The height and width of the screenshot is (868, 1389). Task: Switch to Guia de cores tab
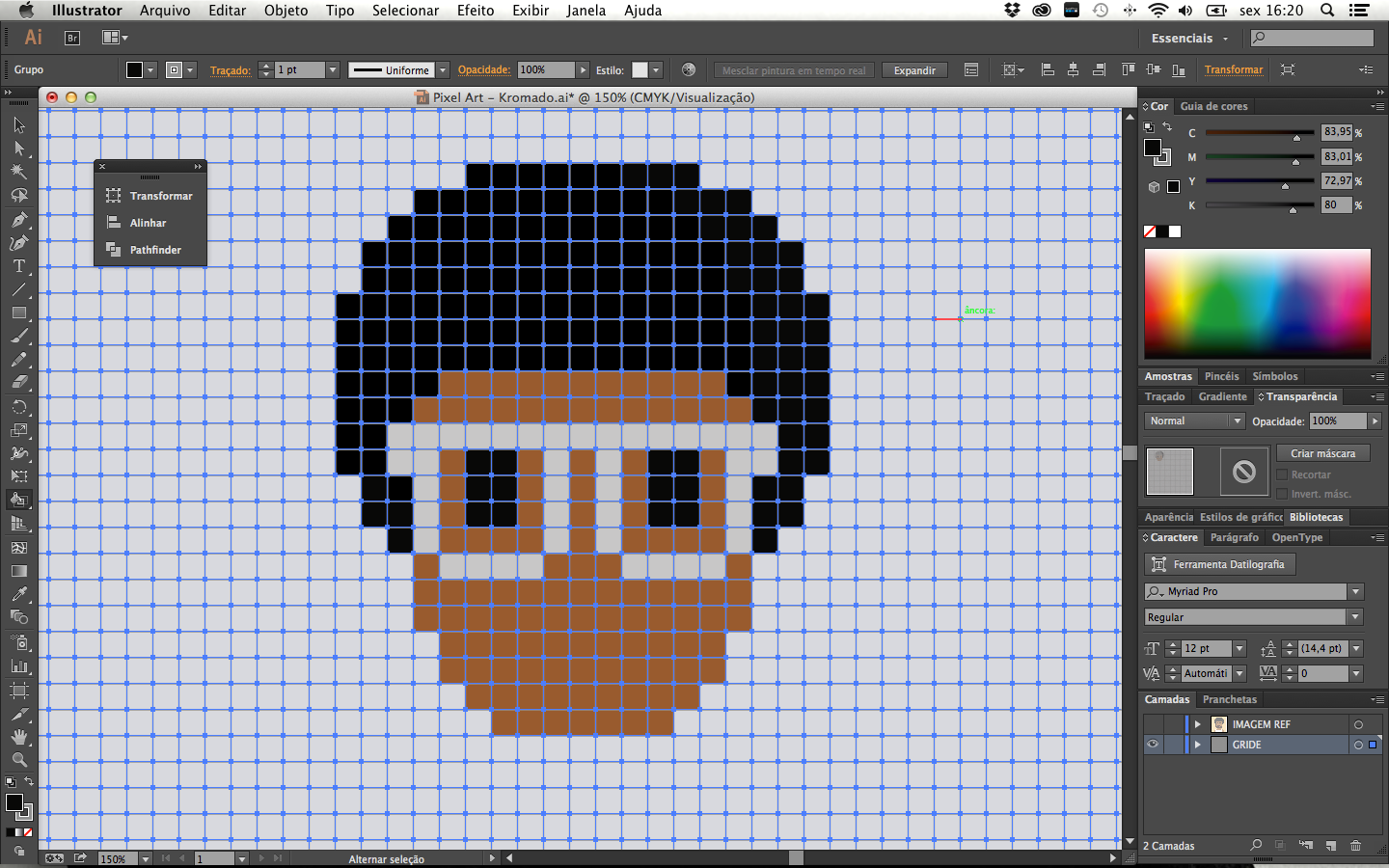1213,106
